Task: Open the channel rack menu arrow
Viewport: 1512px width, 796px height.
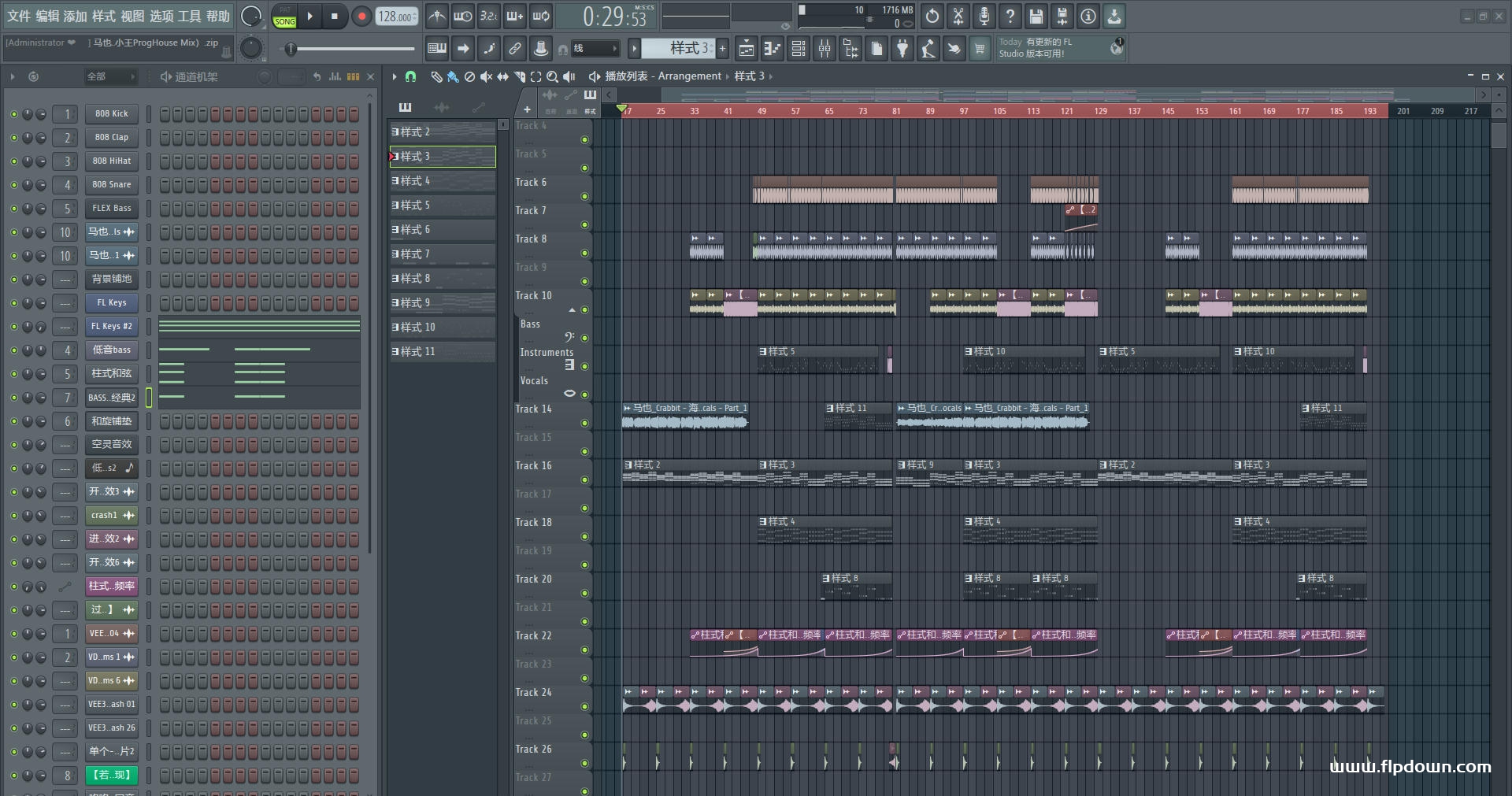Action: tap(13, 76)
